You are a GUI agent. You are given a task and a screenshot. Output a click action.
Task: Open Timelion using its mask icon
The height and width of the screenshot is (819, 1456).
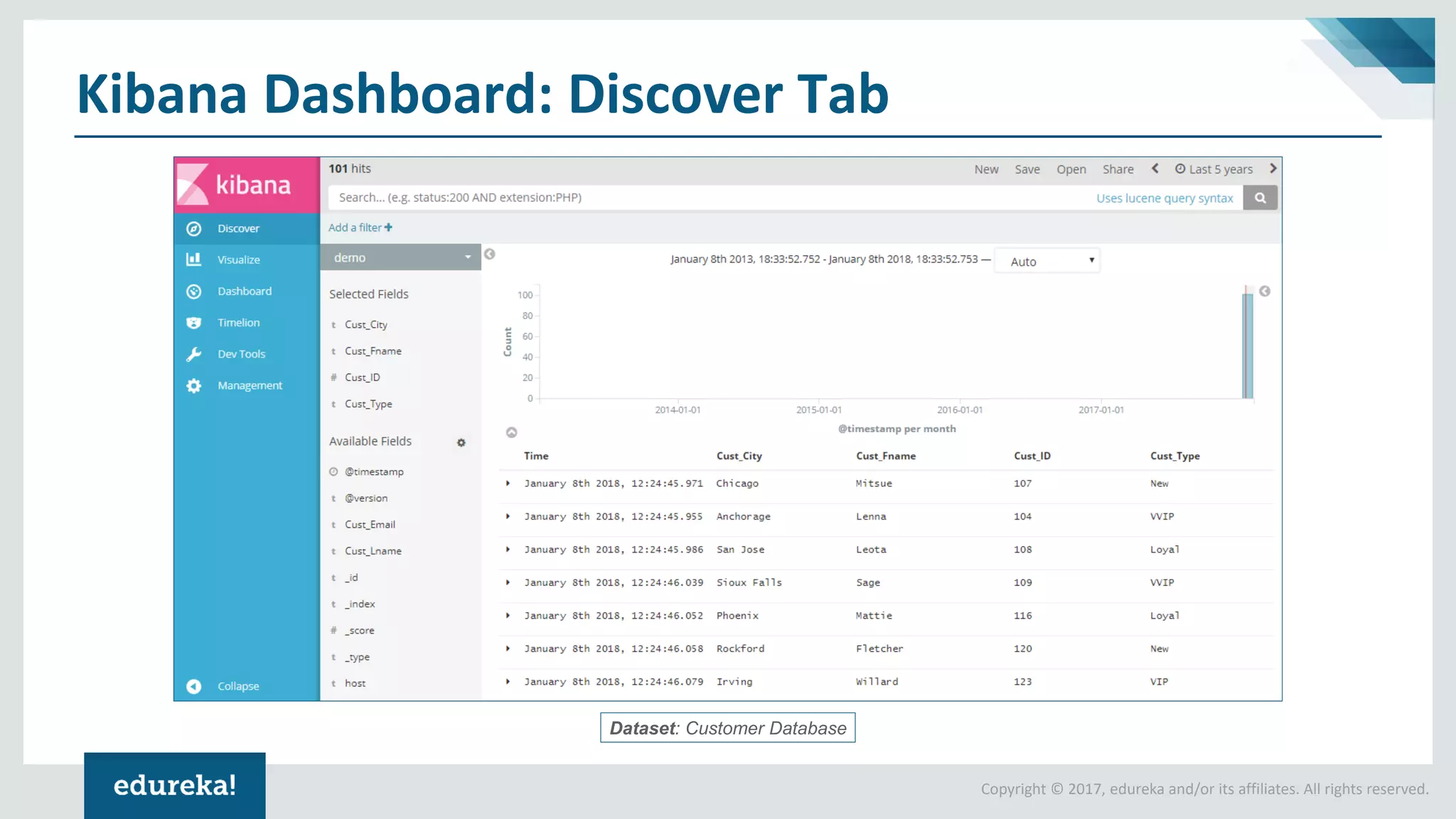point(193,323)
